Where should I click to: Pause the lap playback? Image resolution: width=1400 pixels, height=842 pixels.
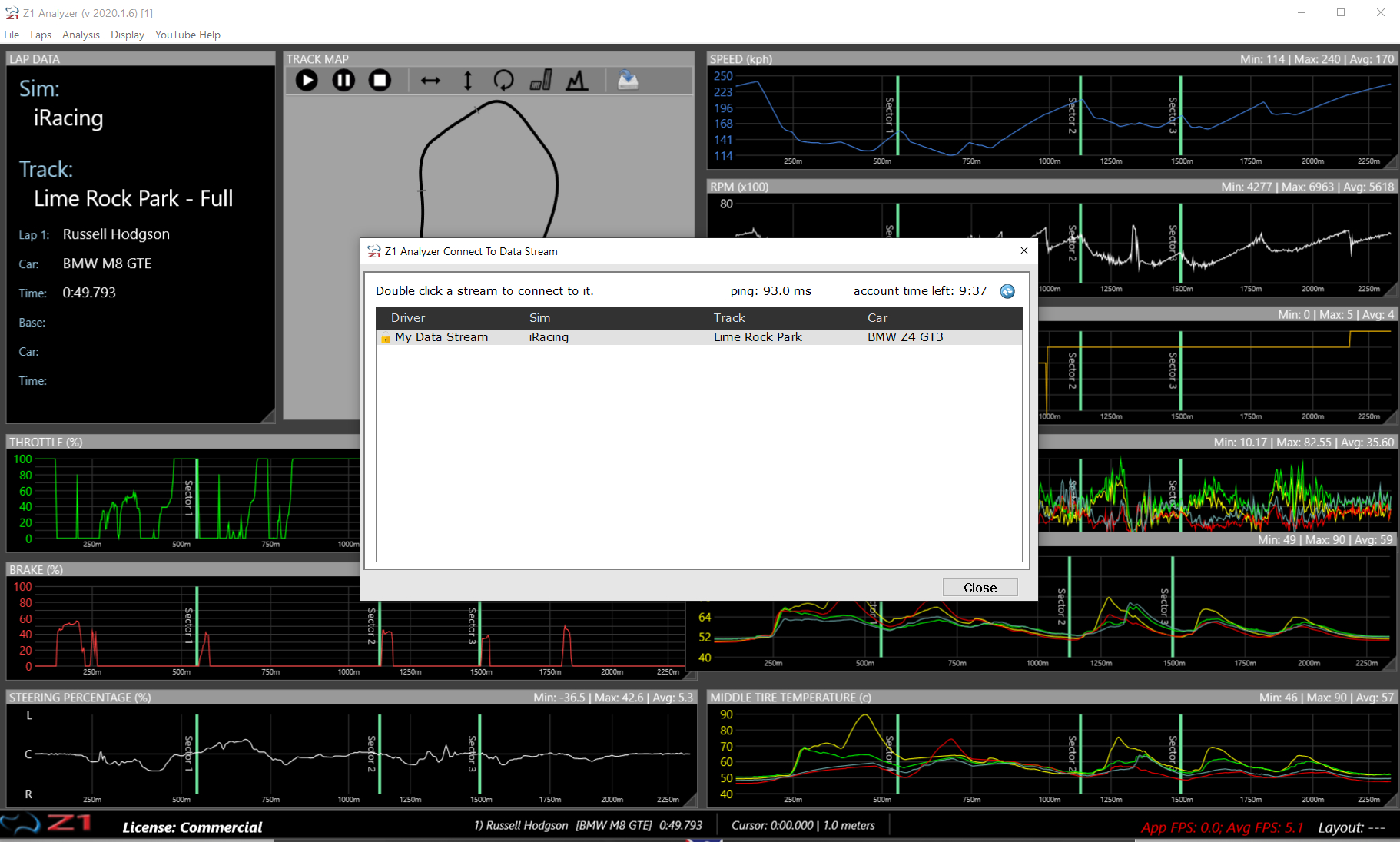[x=343, y=80]
